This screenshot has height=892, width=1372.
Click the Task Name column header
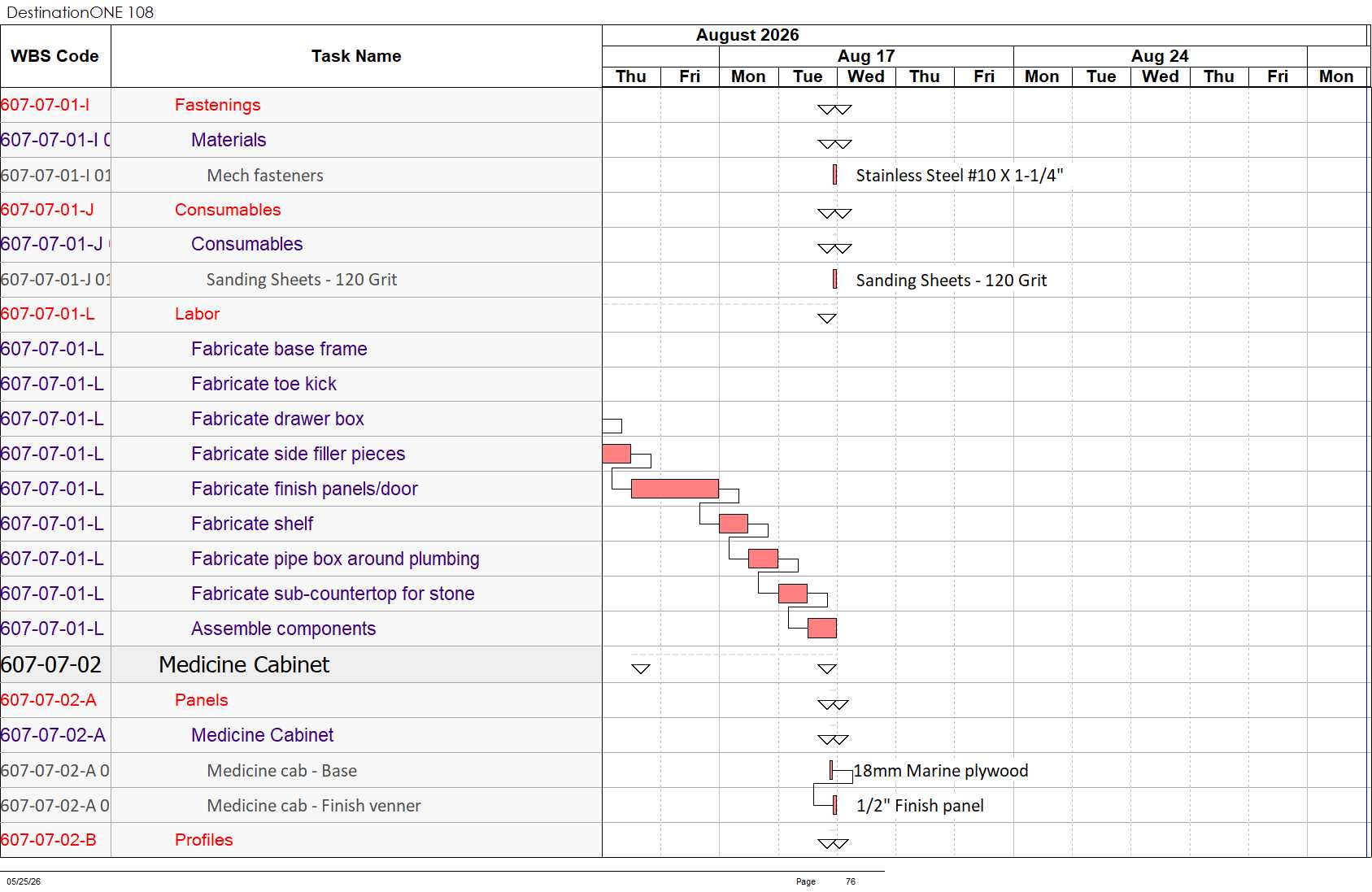(x=356, y=56)
